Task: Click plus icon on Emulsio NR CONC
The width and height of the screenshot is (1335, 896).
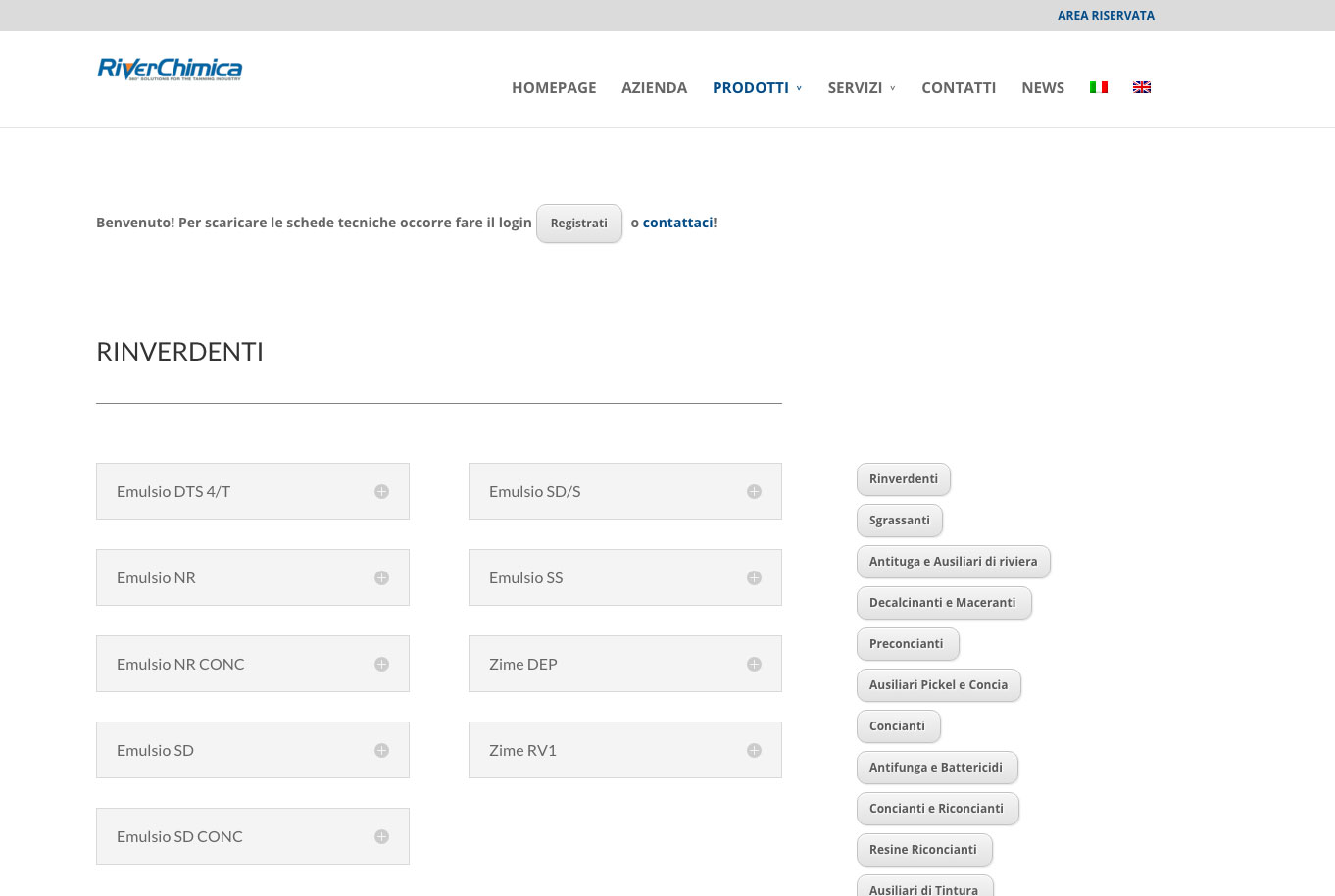Action: [382, 665]
